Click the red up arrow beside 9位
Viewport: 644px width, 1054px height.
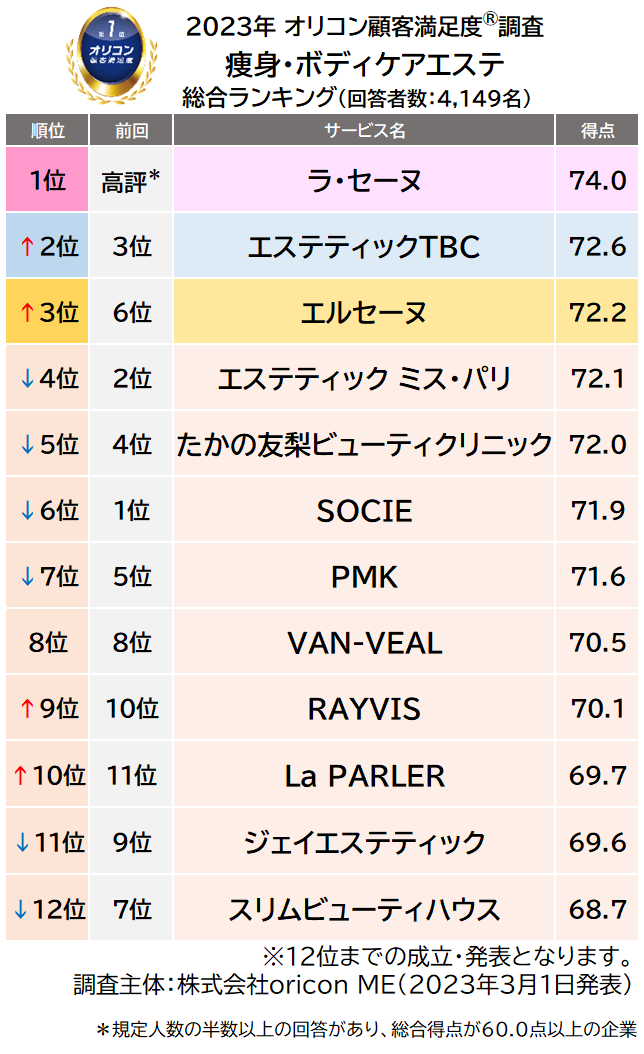pos(27,709)
